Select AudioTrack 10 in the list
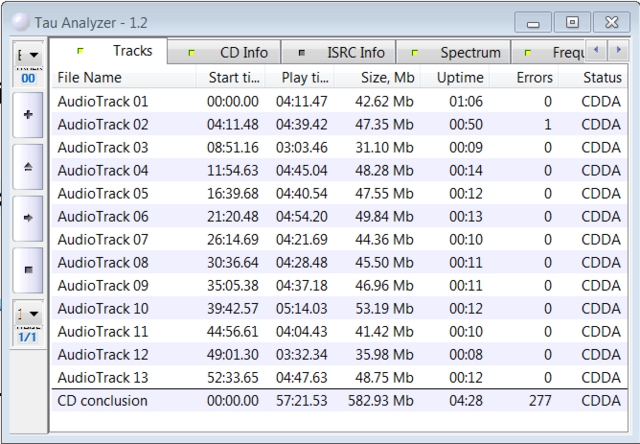640x444 pixels. 103,308
